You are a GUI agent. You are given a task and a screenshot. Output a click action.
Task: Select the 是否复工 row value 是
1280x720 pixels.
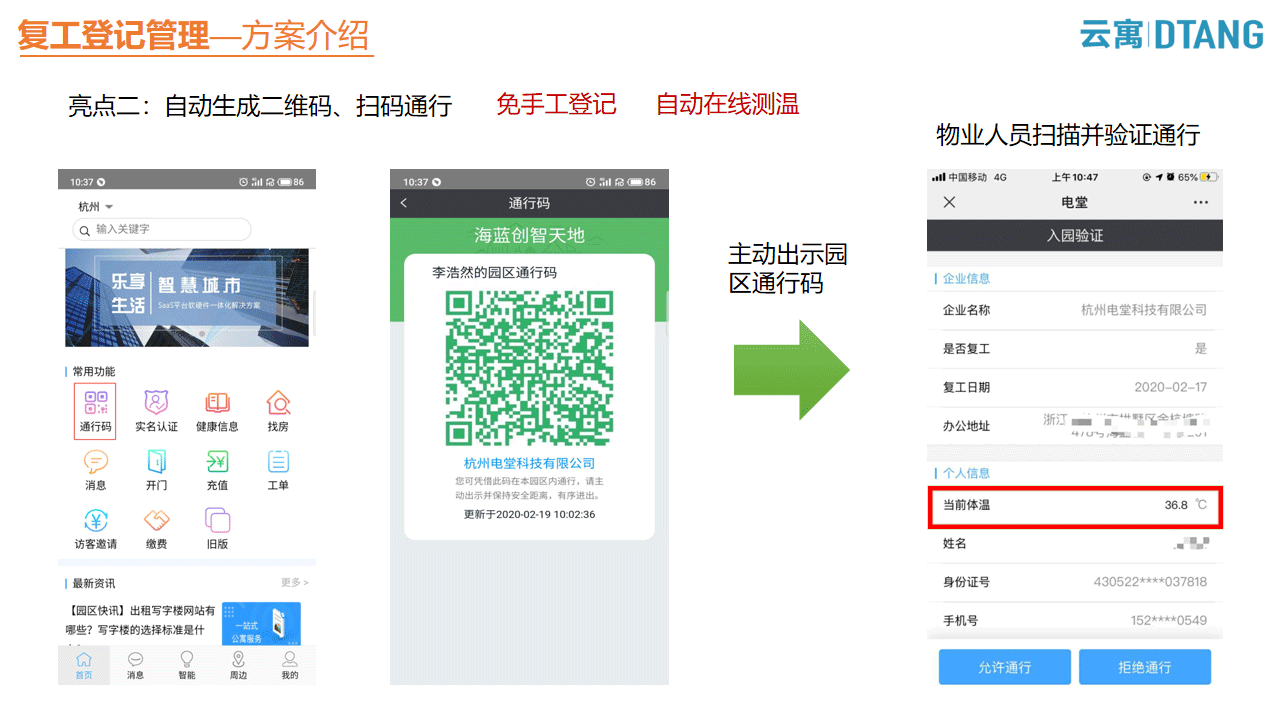1201,349
